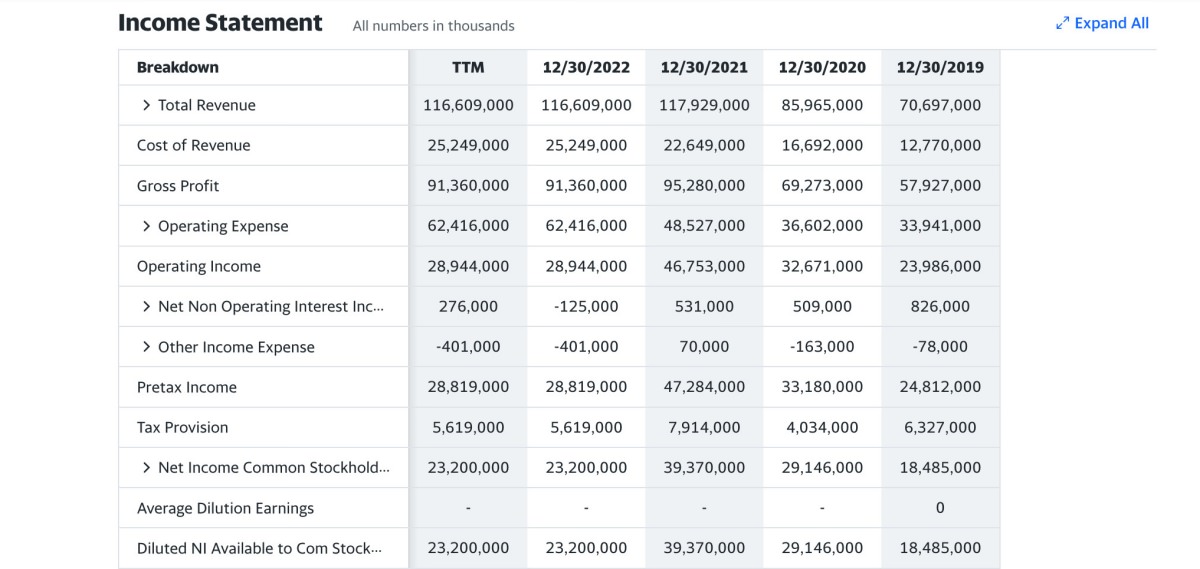Click Gross Profit value 57,927,000
The width and height of the screenshot is (1200, 569).
coord(940,186)
